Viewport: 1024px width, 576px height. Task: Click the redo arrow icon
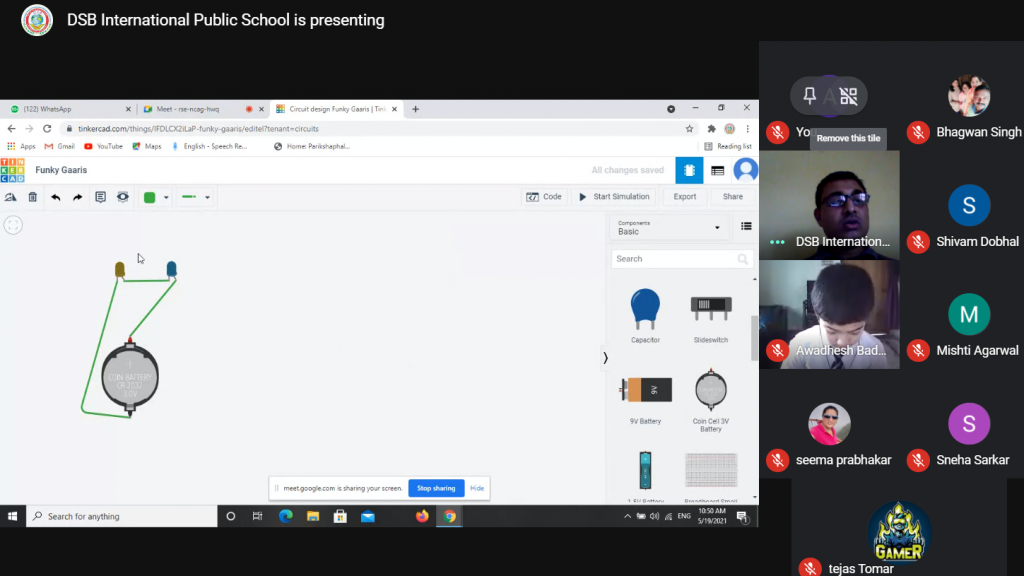pyautogui.click(x=78, y=197)
